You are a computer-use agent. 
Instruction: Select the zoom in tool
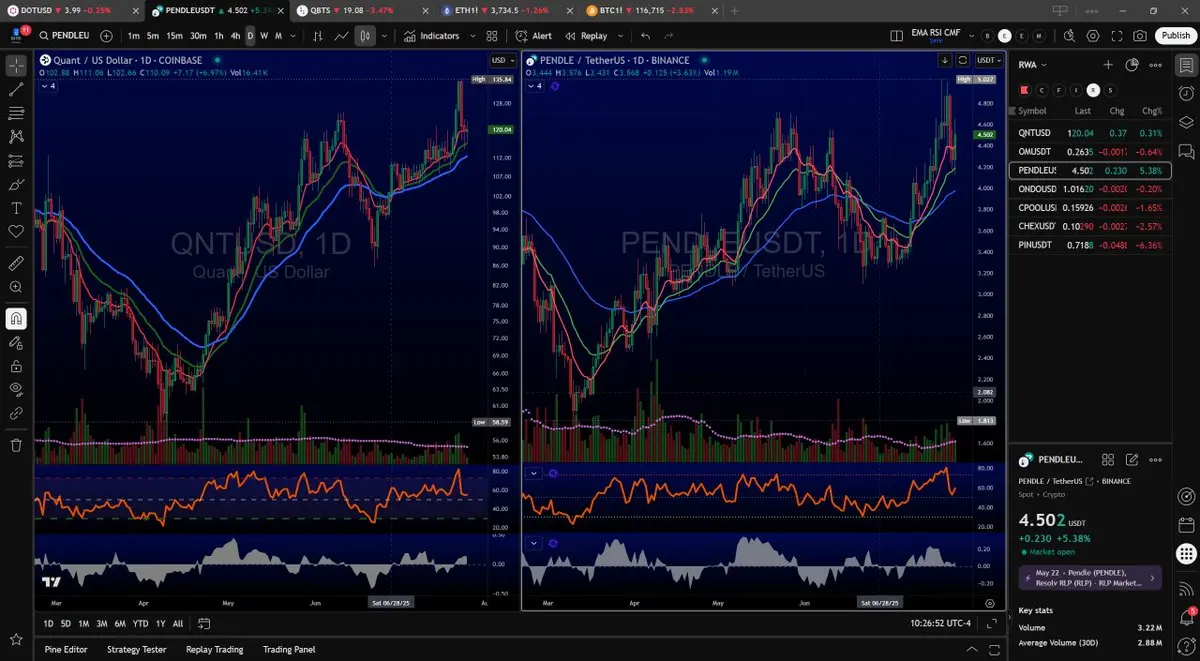pyautogui.click(x=16, y=287)
